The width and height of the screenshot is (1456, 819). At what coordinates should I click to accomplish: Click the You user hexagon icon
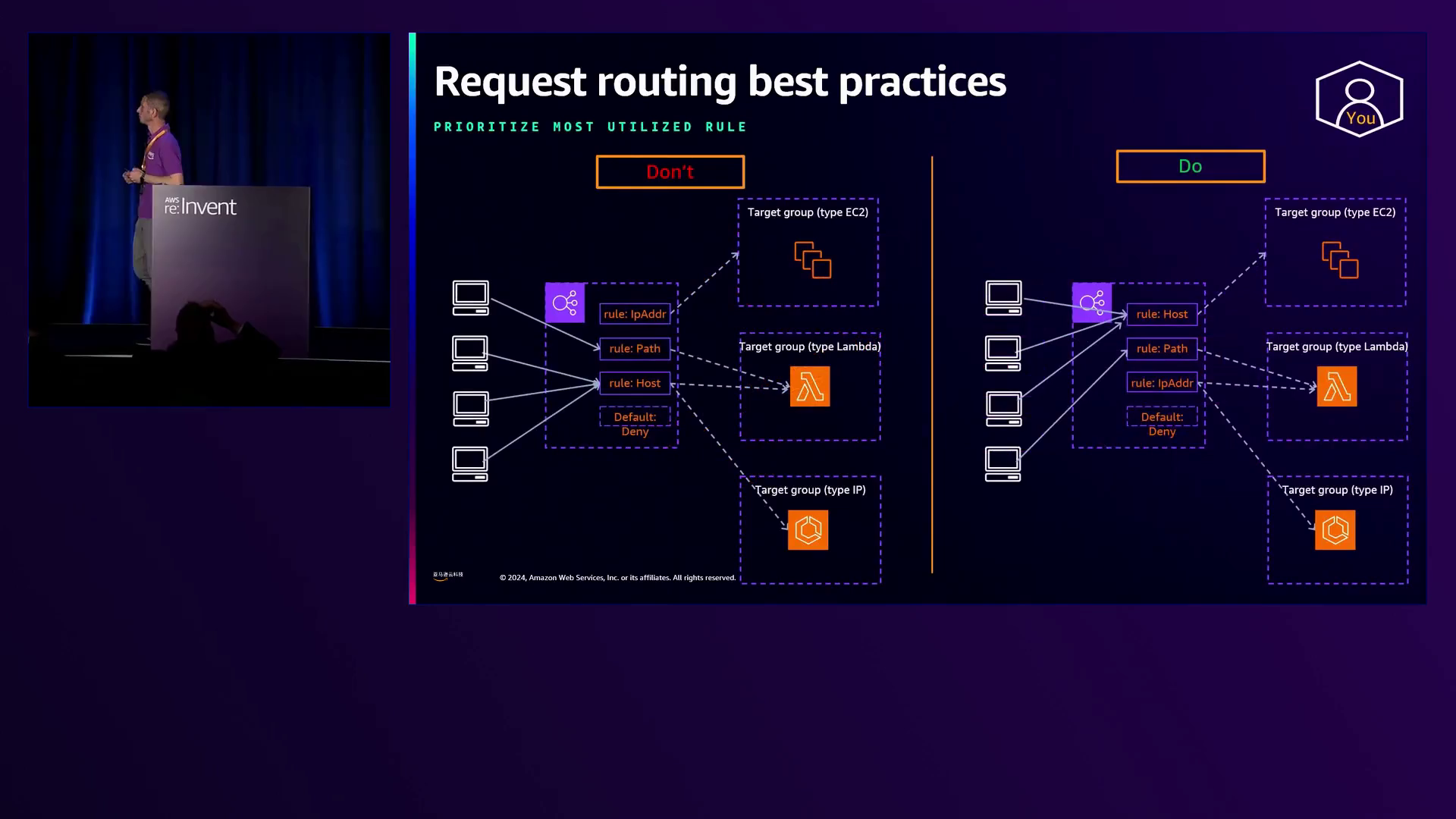[x=1359, y=99]
